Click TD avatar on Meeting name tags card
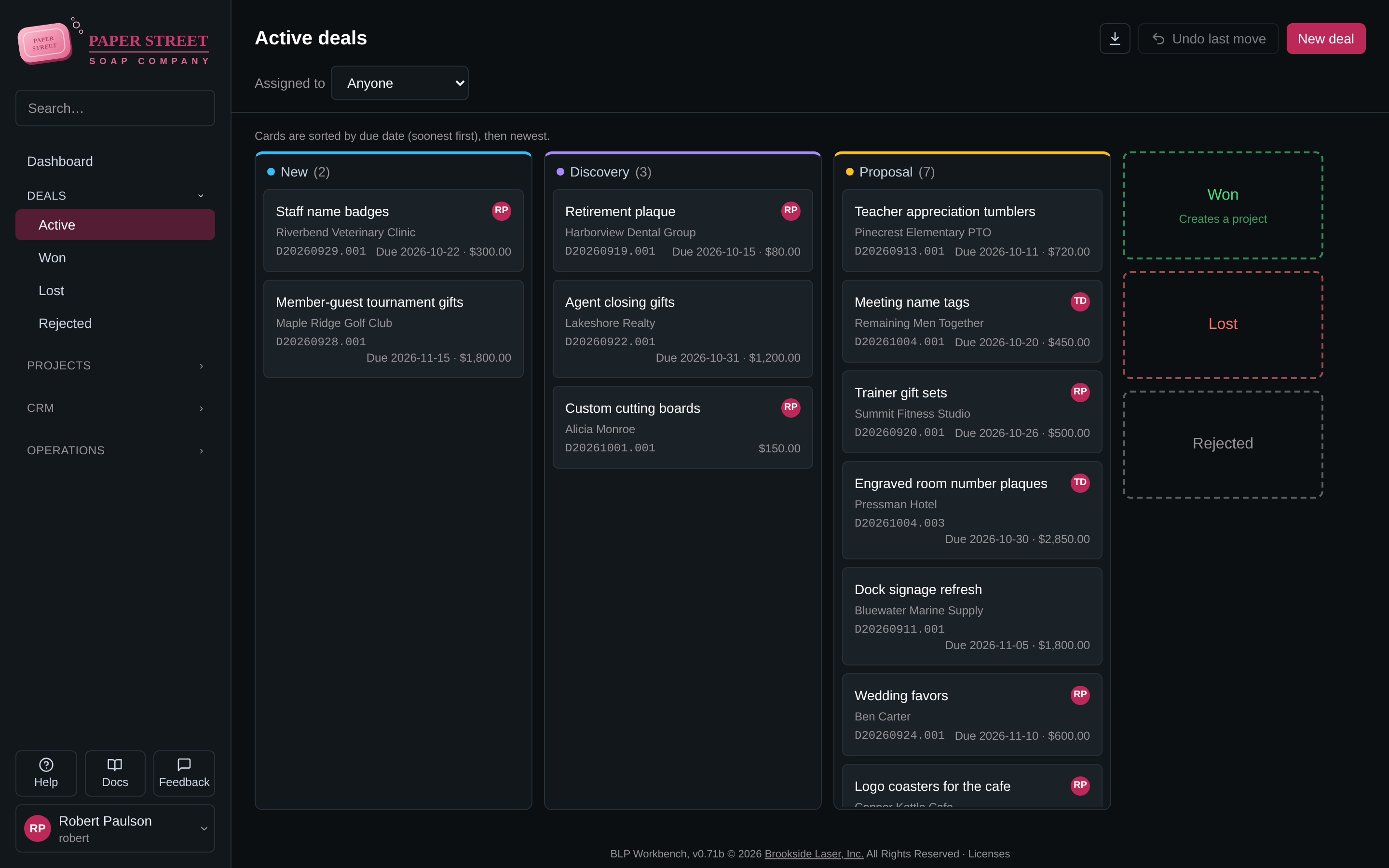This screenshot has height=868, width=1389. tap(1080, 301)
